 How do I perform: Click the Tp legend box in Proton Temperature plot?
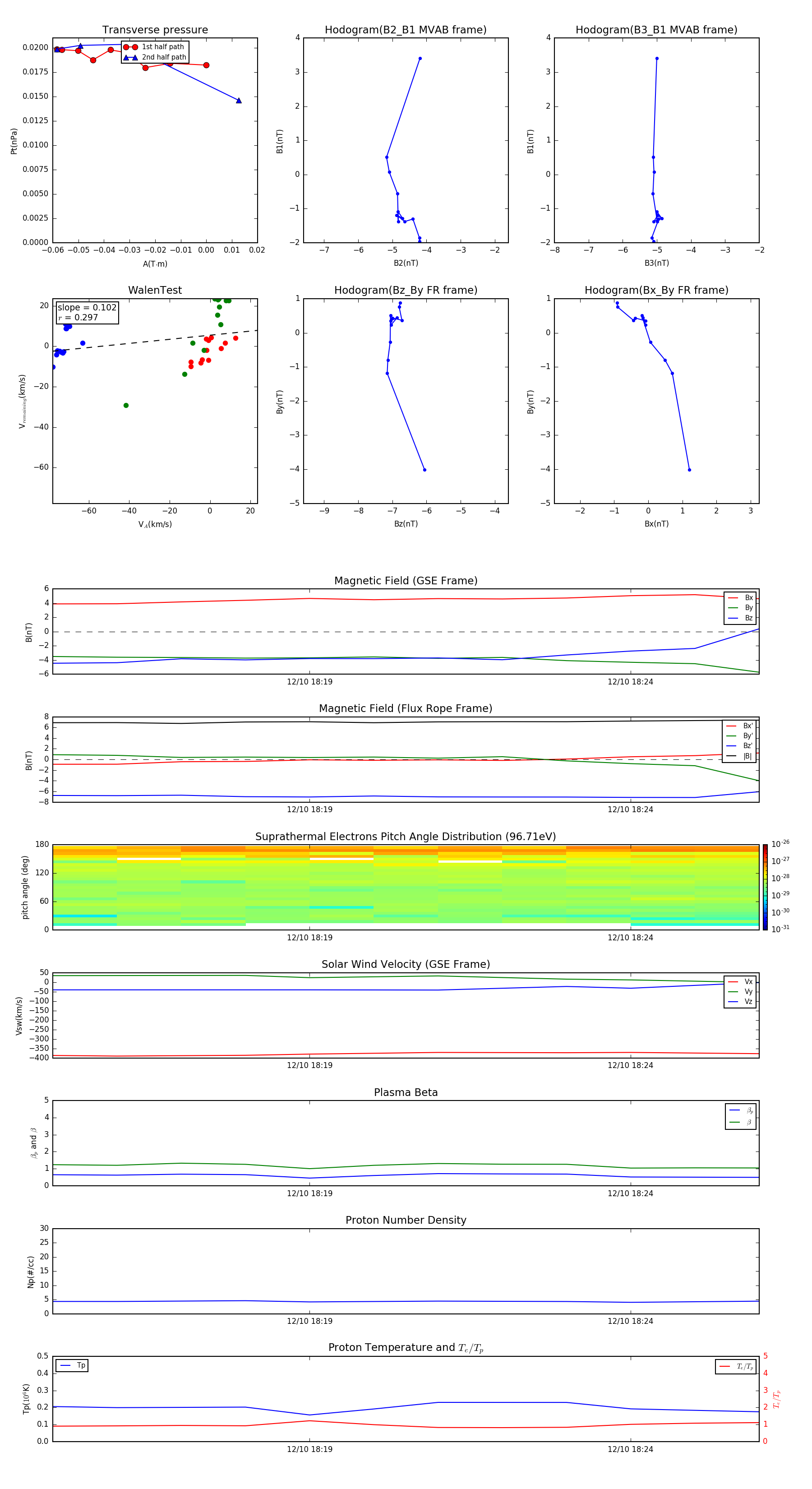pos(72,1365)
